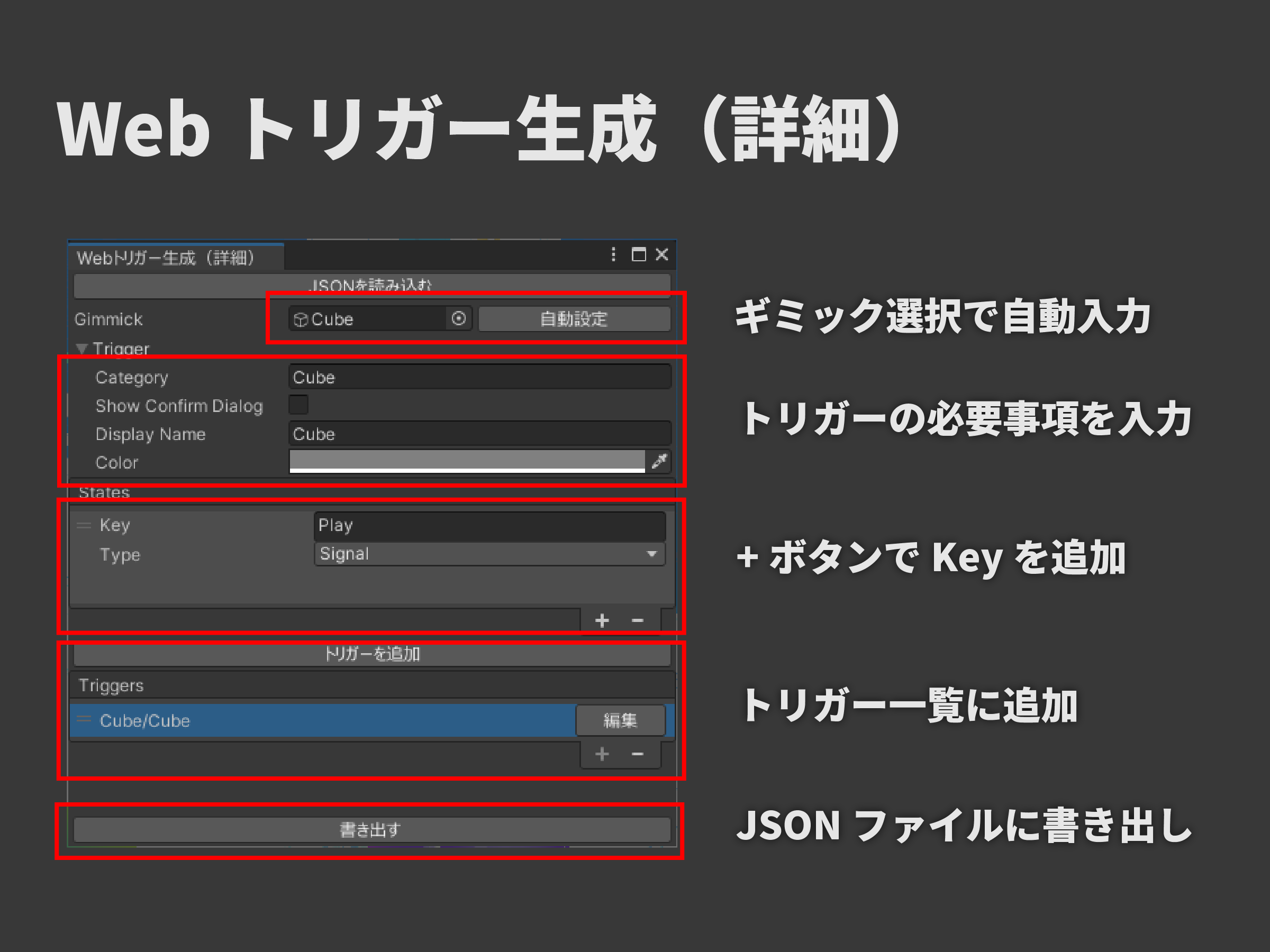The image size is (1270, 952).
Task: Open the Color swatch field
Action: click(467, 461)
